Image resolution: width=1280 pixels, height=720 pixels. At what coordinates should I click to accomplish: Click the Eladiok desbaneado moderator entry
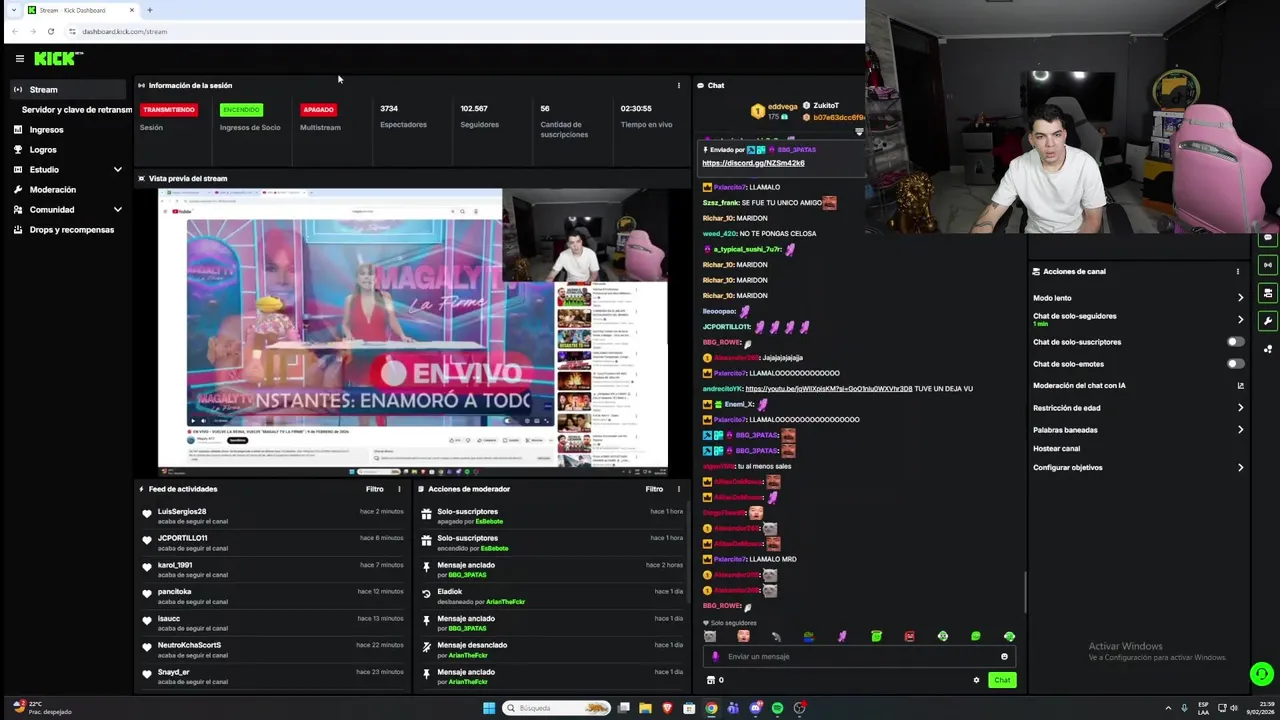click(x=552, y=596)
